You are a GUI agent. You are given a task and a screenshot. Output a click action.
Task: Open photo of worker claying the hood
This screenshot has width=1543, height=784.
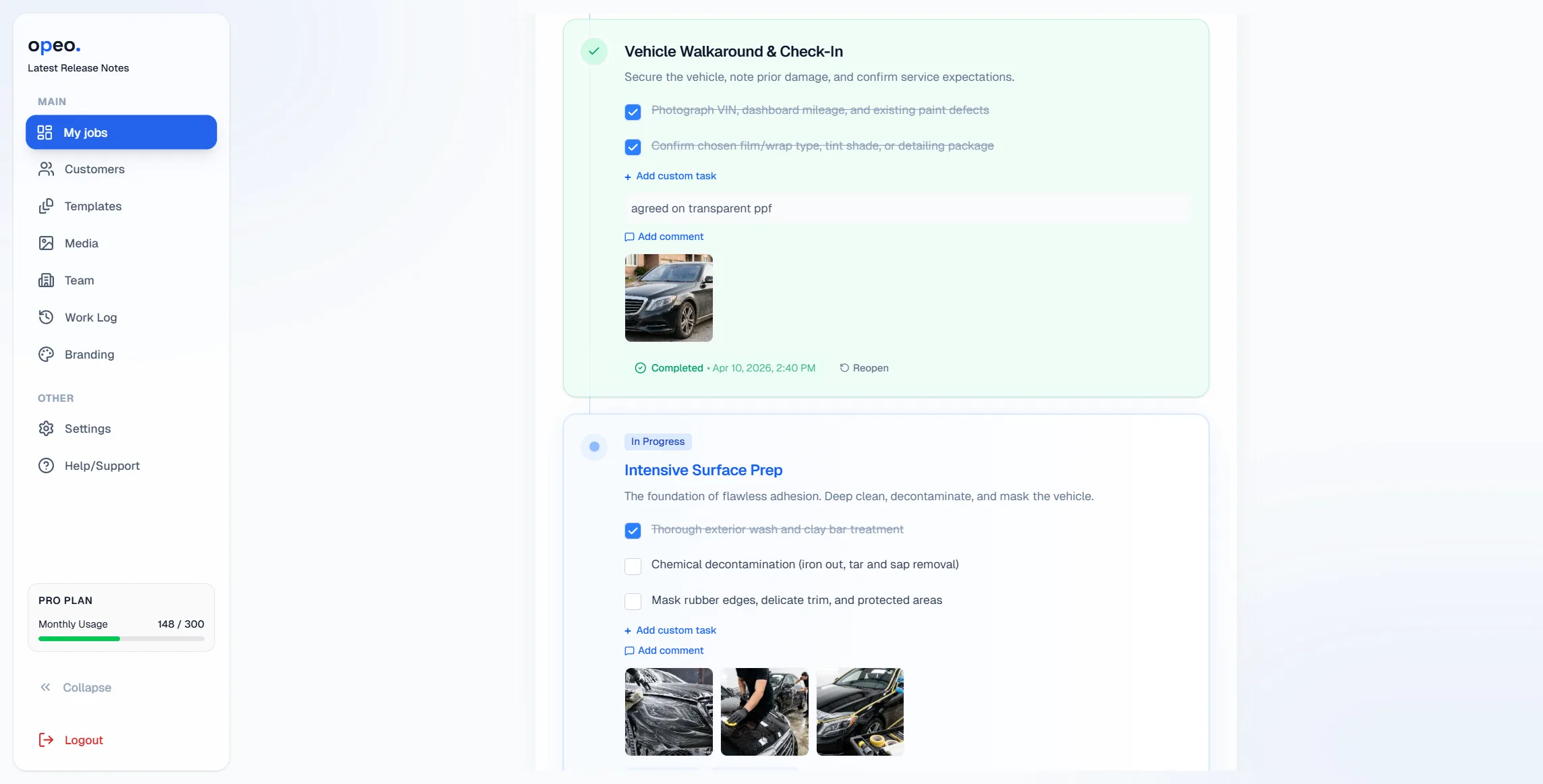(x=765, y=712)
